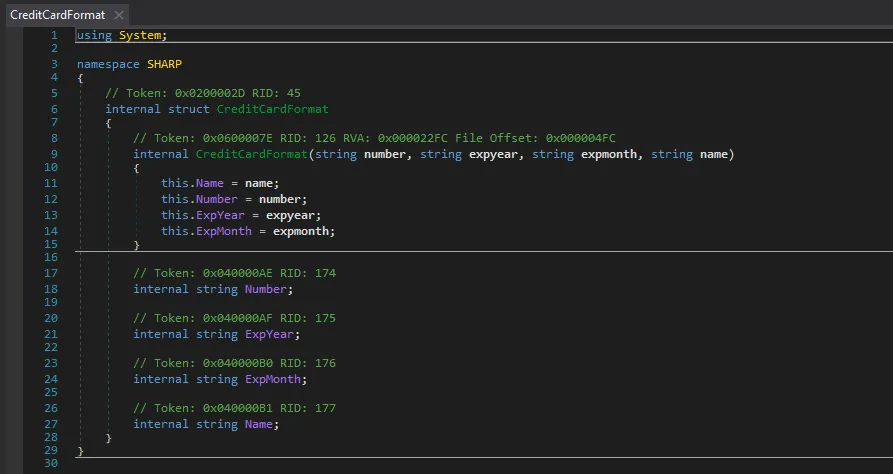Click line number 16 in the gutter
Image resolution: width=893 pixels, height=474 pixels.
coord(51,257)
